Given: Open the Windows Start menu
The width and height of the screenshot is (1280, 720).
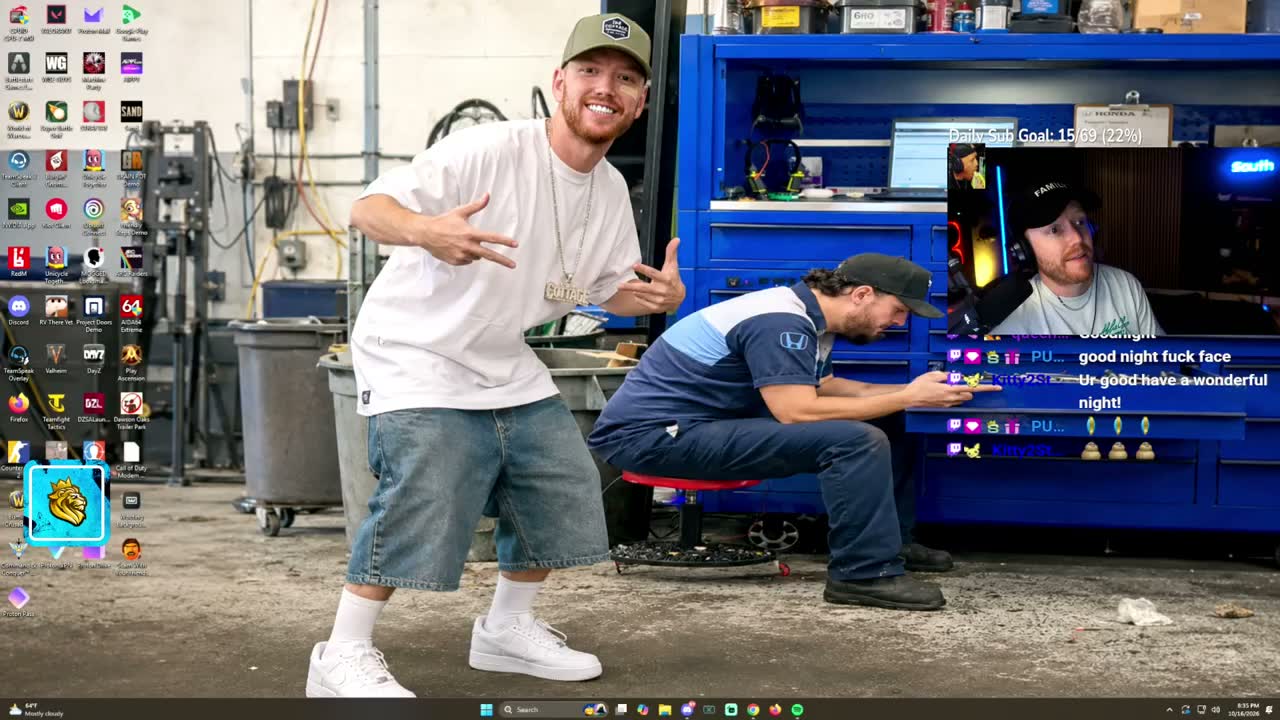Looking at the screenshot, I should (486, 709).
